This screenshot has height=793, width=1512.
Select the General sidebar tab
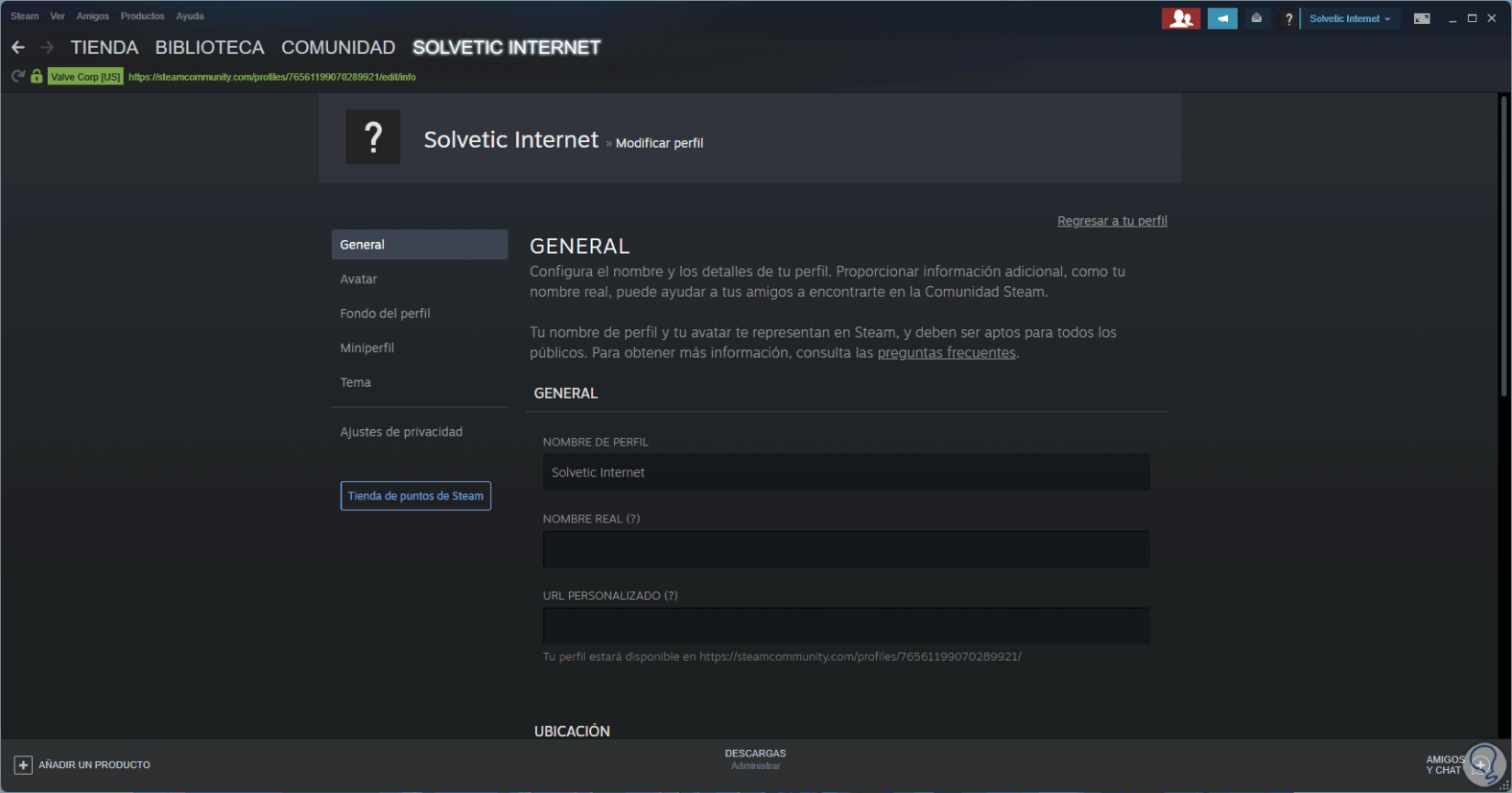pyautogui.click(x=420, y=245)
